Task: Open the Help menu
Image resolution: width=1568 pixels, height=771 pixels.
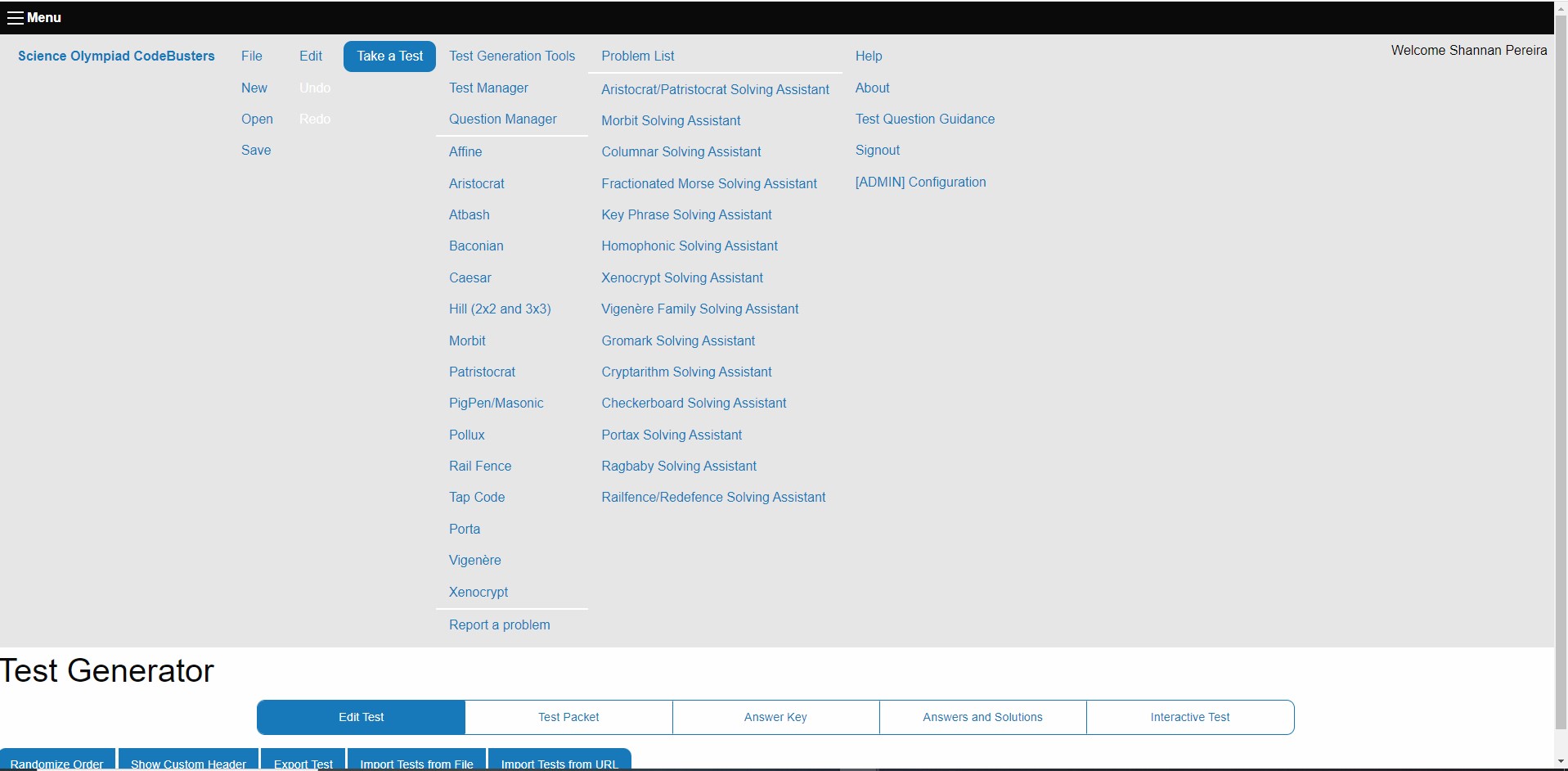Action: coord(869,56)
